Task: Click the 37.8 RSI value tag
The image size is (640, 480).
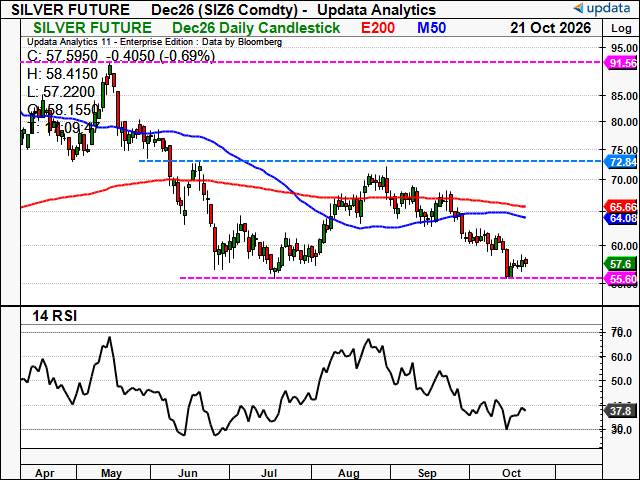Action: [622, 411]
